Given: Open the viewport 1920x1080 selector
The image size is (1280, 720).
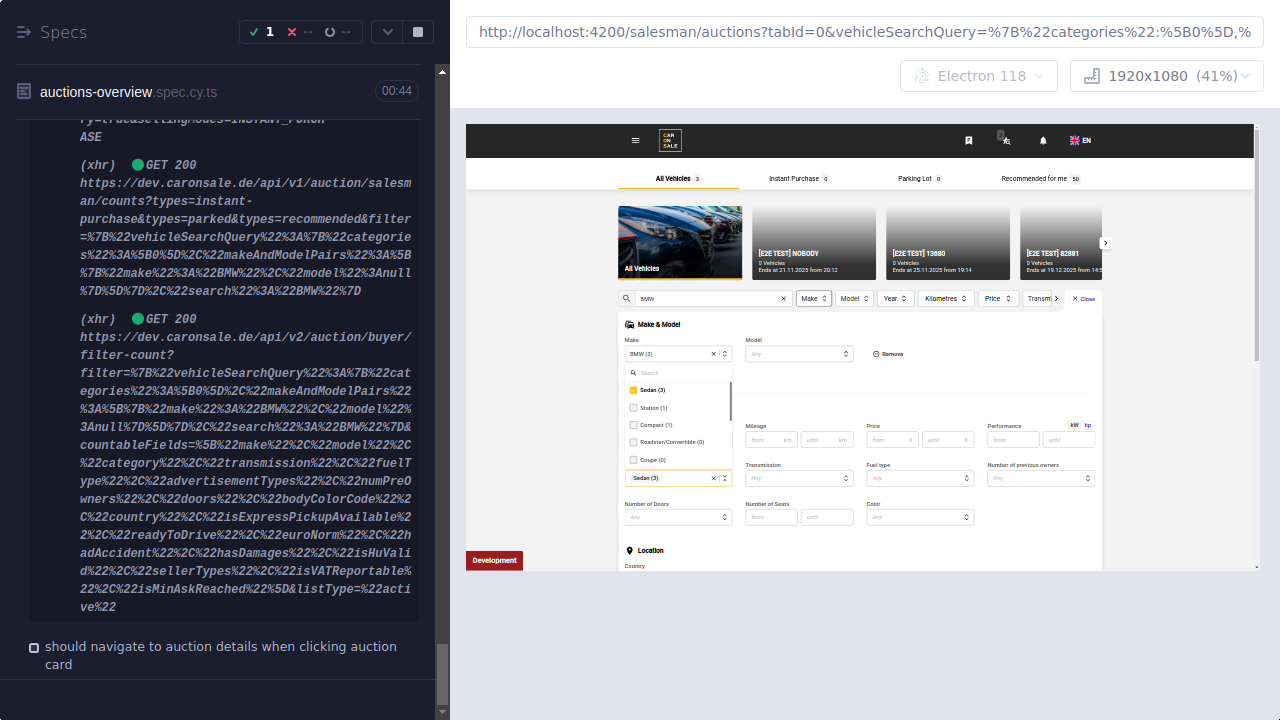Looking at the screenshot, I should pyautogui.click(x=1166, y=75).
